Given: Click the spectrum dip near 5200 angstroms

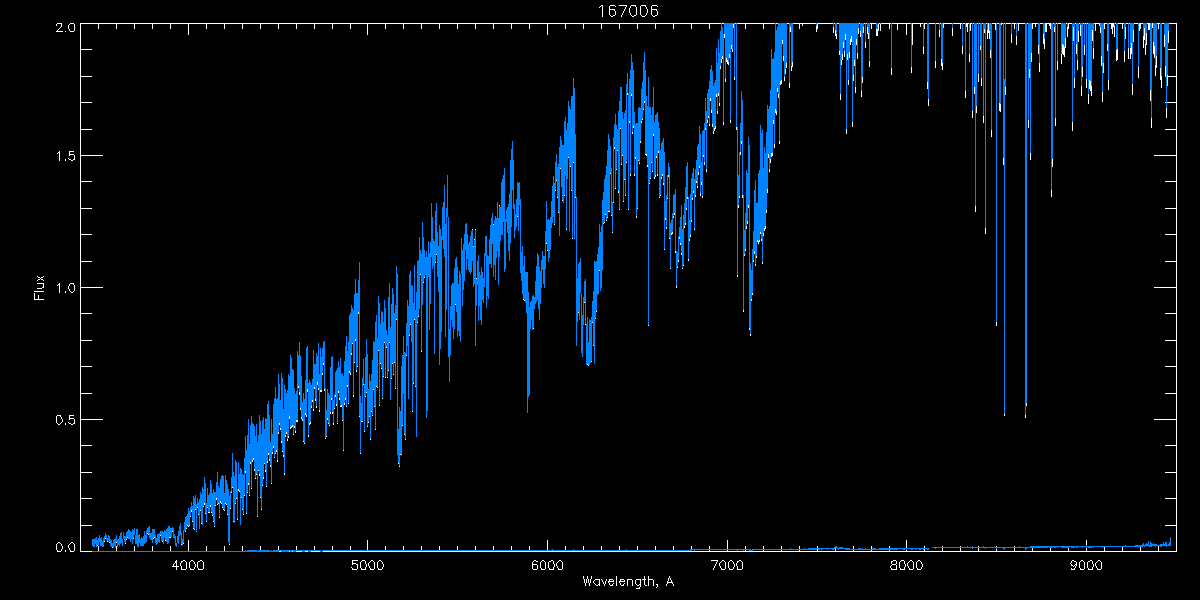Looking at the screenshot, I should (399, 460).
